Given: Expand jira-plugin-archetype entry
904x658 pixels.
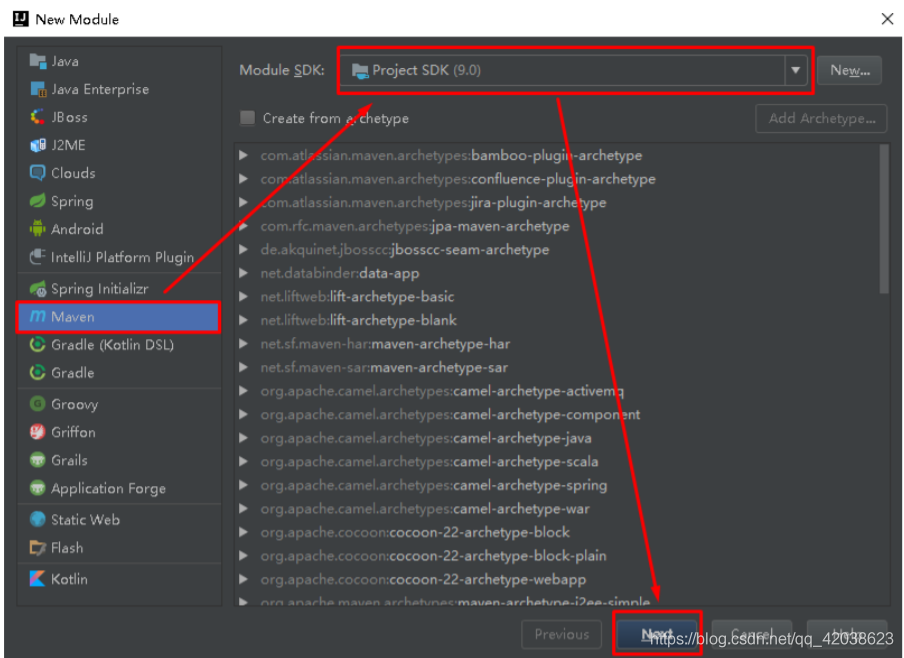Looking at the screenshot, I should 244,202.
